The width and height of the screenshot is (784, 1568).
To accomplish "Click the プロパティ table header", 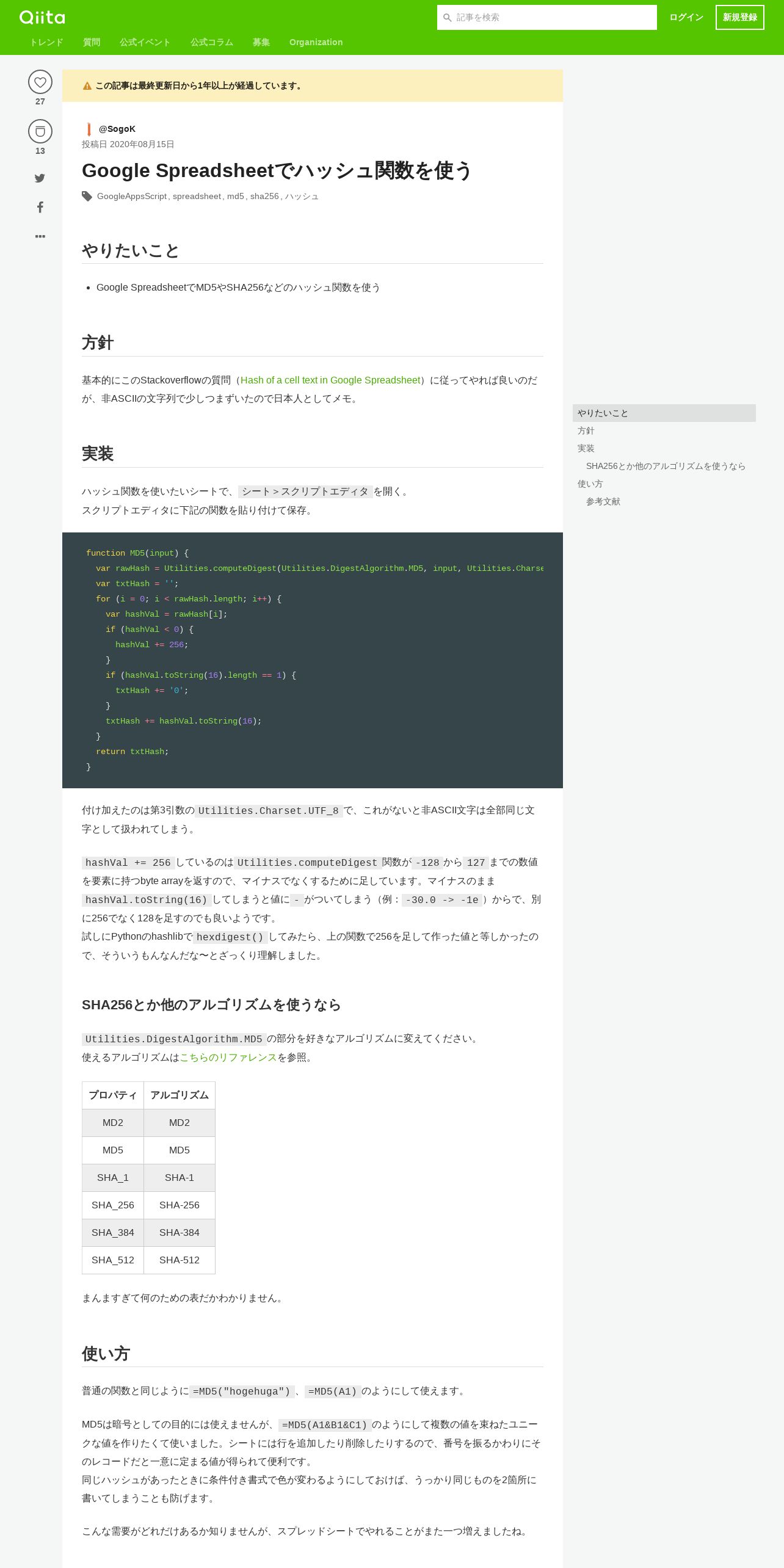I will [113, 1095].
